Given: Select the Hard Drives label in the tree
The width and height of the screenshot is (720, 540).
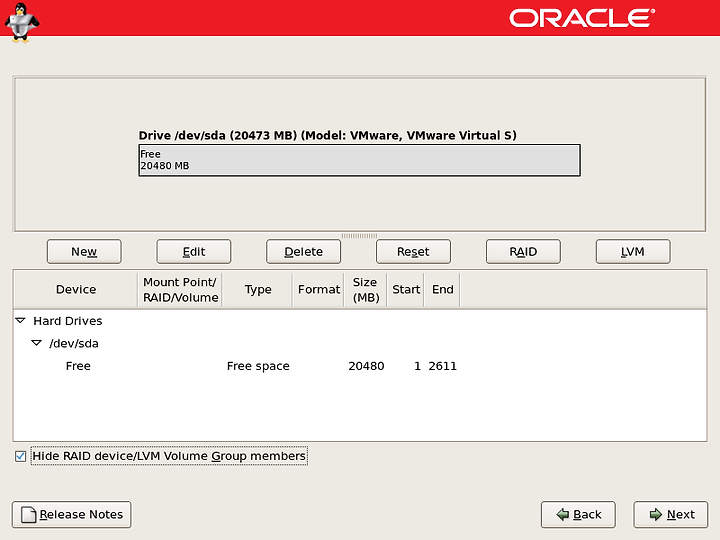Looking at the screenshot, I should pos(68,321).
